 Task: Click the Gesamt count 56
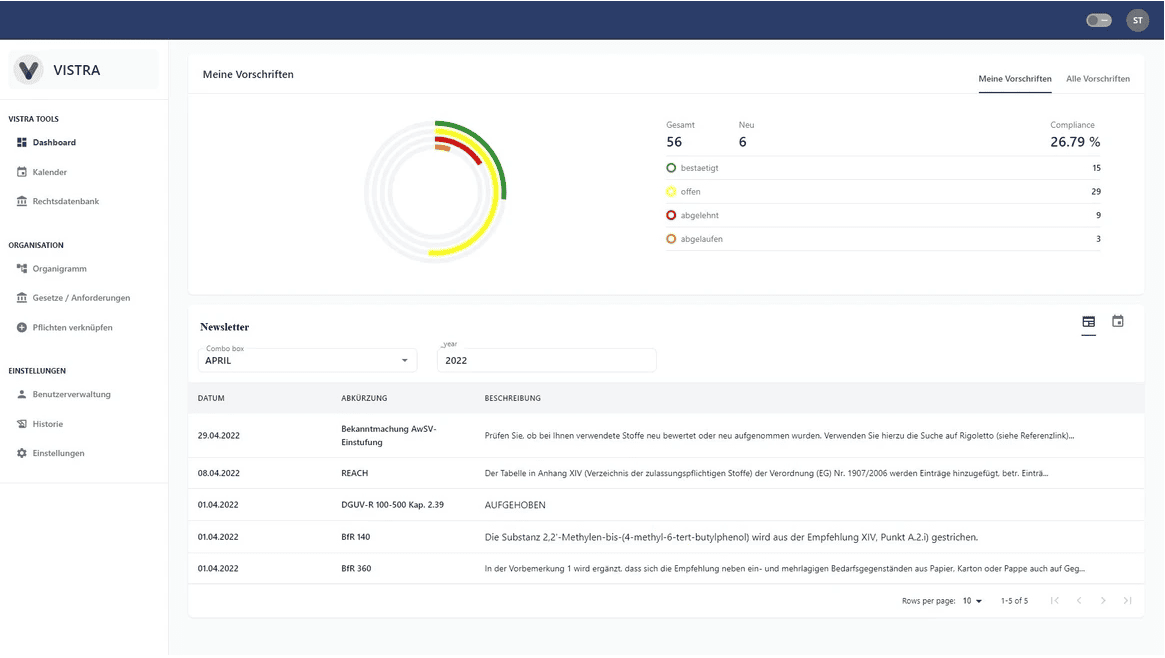coord(674,142)
